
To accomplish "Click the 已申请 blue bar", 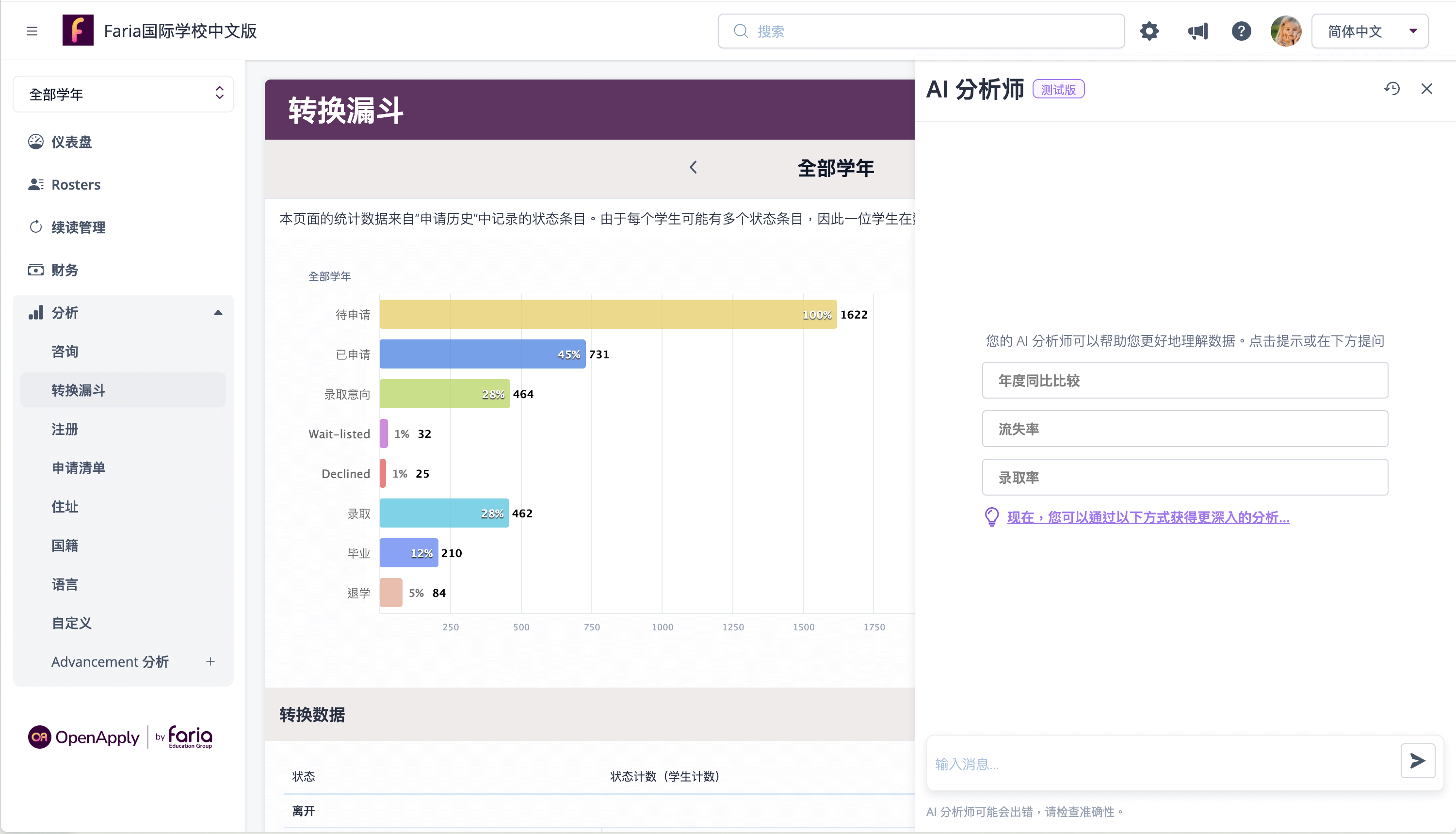I will [x=482, y=354].
